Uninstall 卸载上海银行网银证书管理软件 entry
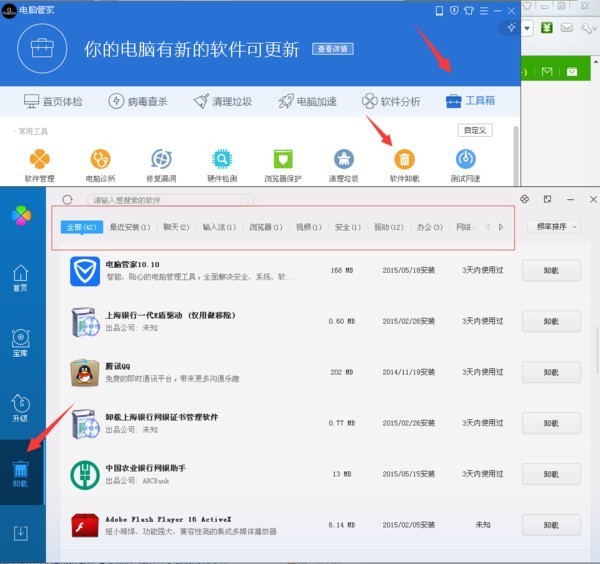This screenshot has height=564, width=600. coord(551,423)
